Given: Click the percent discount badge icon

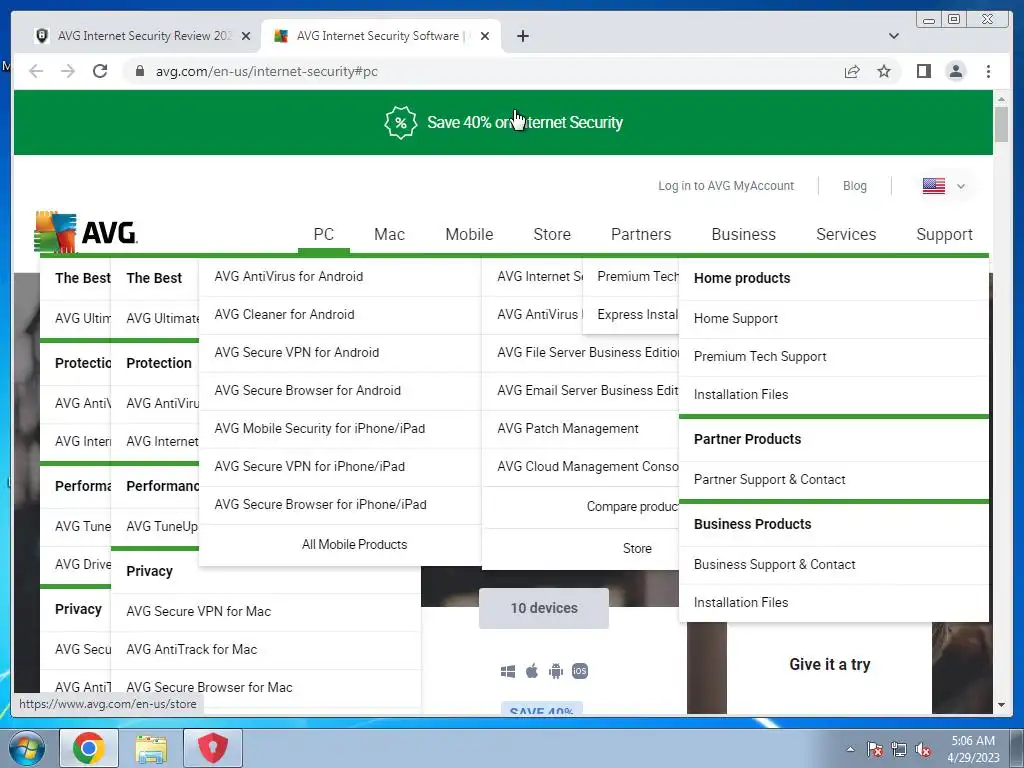Looking at the screenshot, I should click(x=400, y=122).
